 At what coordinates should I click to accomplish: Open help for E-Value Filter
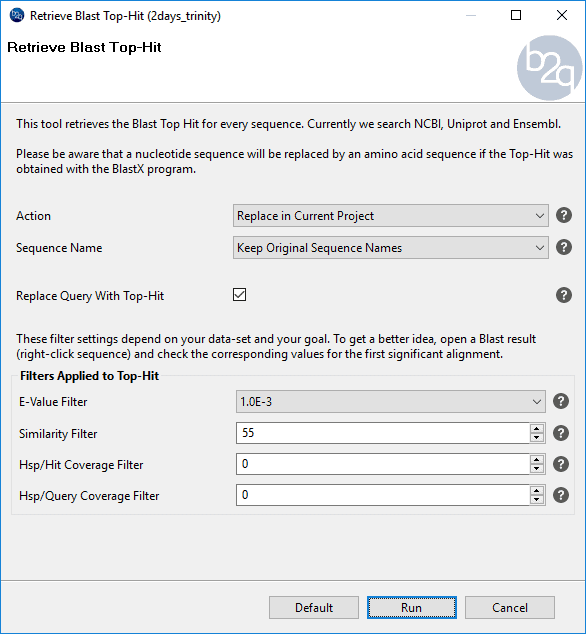coord(561,401)
